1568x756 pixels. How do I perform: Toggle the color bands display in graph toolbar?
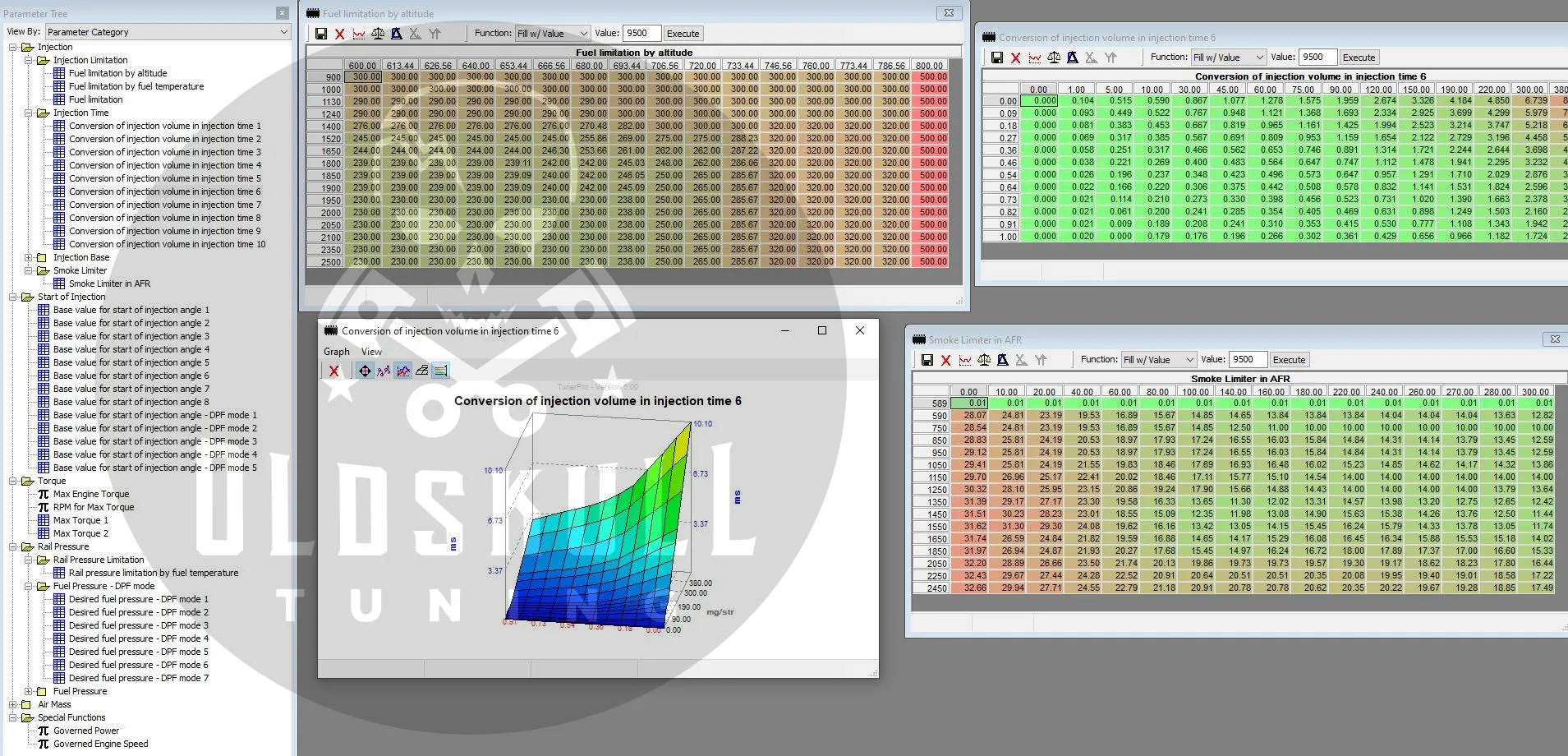pyautogui.click(x=440, y=371)
